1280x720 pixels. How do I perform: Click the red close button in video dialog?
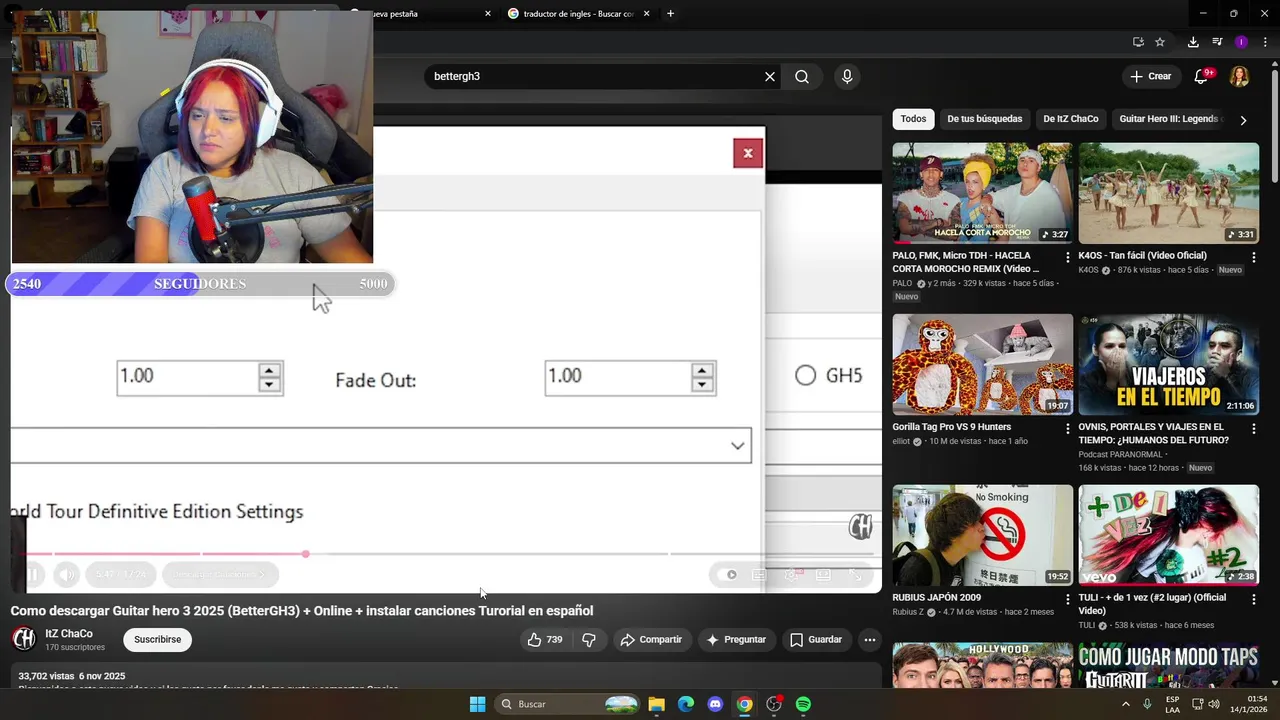pos(748,153)
